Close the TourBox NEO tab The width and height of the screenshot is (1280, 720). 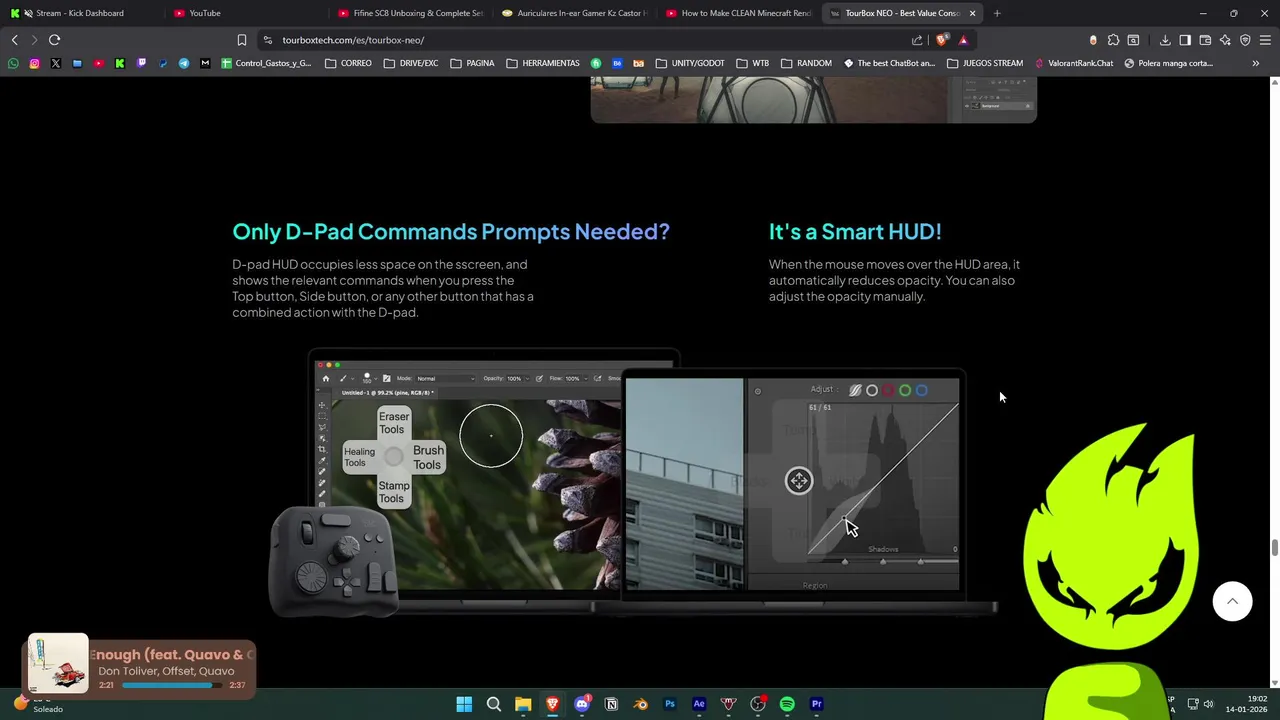972,13
